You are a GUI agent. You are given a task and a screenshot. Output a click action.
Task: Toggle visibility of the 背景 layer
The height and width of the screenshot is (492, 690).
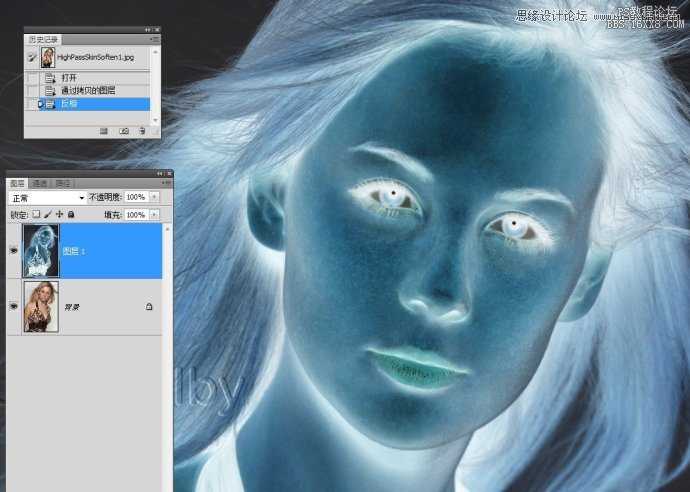14,307
